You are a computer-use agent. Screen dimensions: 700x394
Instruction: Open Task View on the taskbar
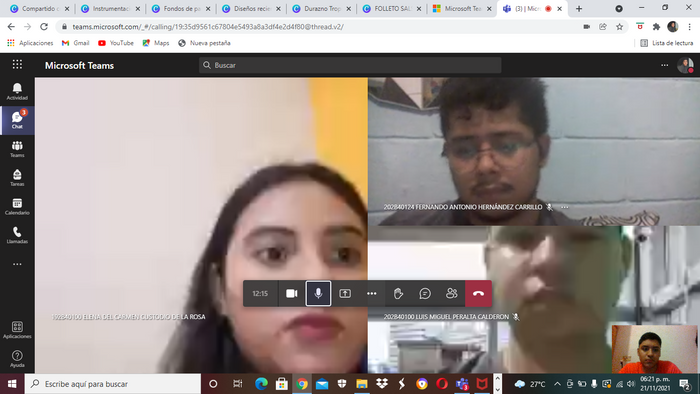point(238,384)
